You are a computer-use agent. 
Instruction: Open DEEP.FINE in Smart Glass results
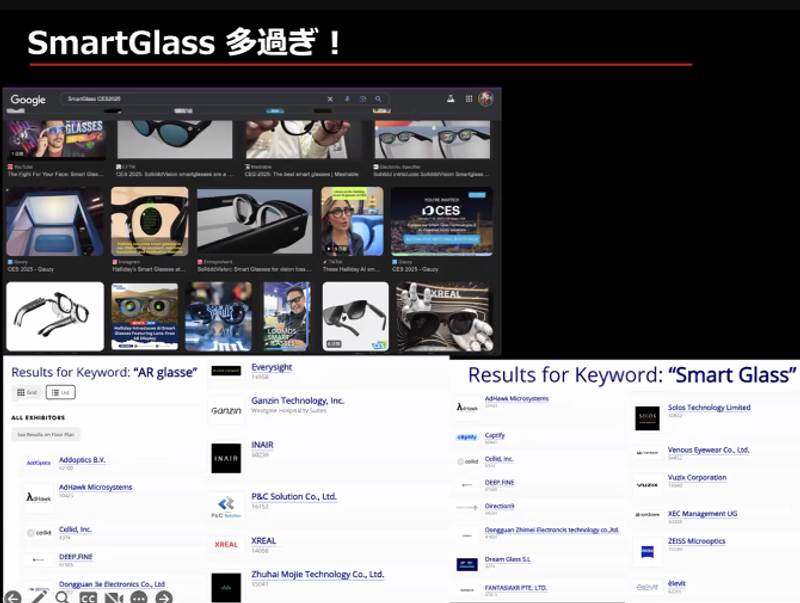click(x=499, y=482)
